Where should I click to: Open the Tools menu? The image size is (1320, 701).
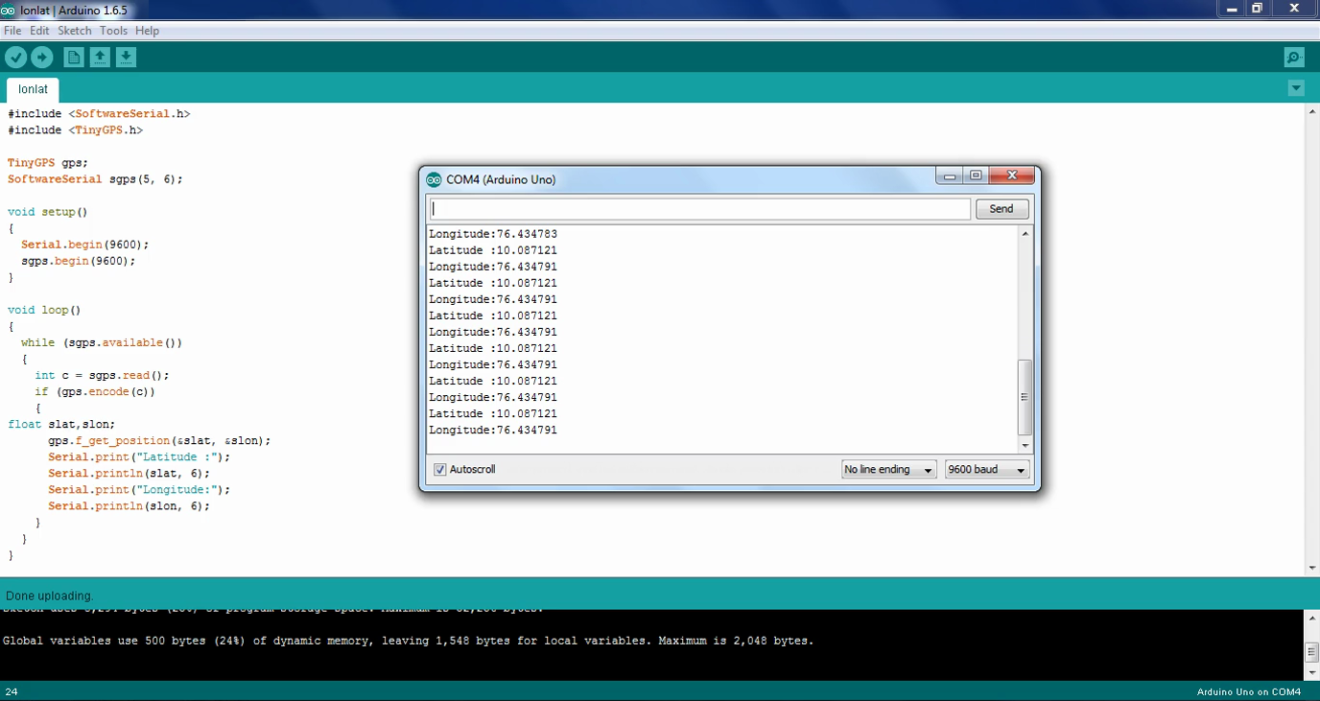tap(113, 31)
